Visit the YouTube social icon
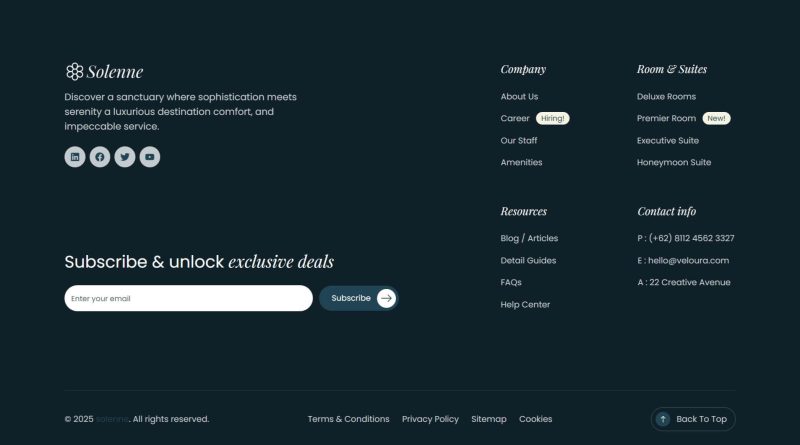The width and height of the screenshot is (800, 445). click(150, 157)
